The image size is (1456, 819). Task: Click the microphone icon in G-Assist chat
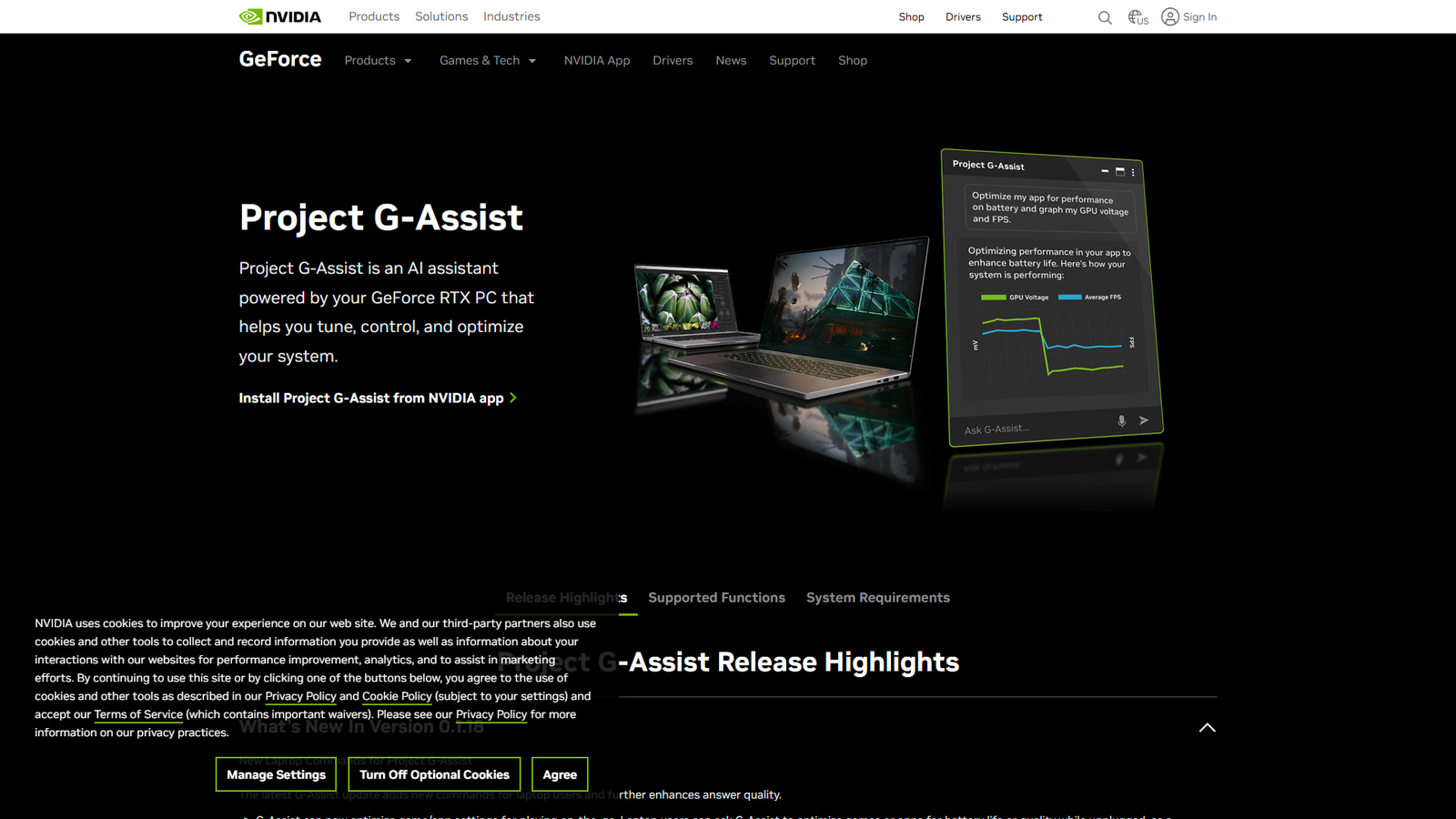1120,421
